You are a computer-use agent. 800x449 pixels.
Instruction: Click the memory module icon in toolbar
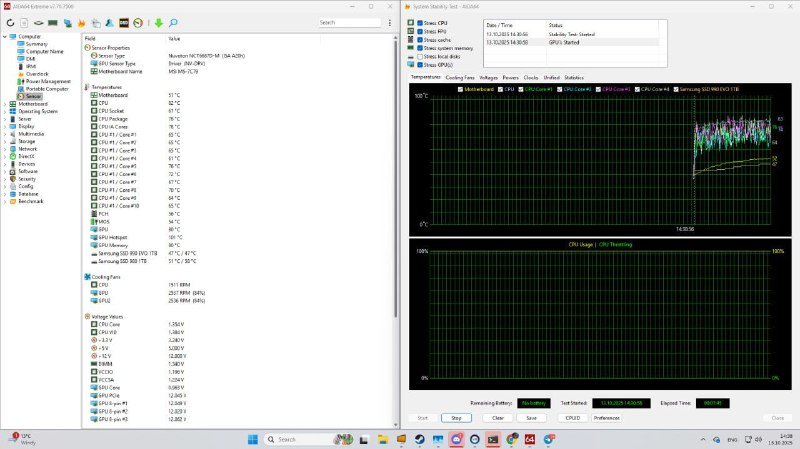pyautogui.click(x=53, y=23)
